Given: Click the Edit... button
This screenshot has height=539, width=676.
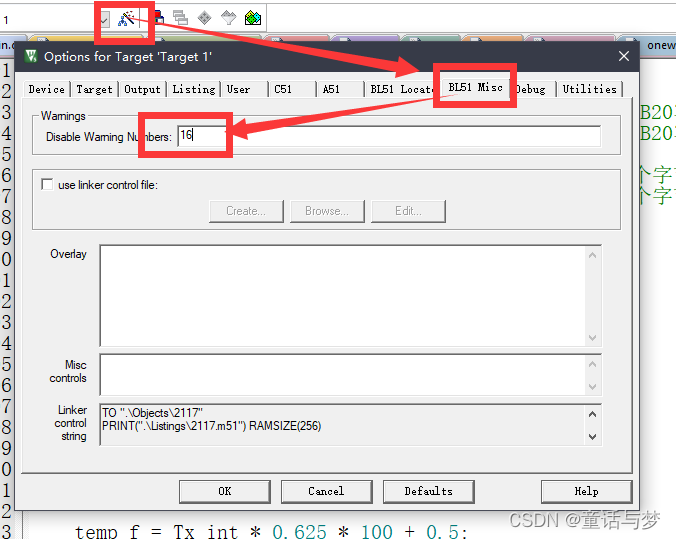Looking at the screenshot, I should [x=408, y=211].
